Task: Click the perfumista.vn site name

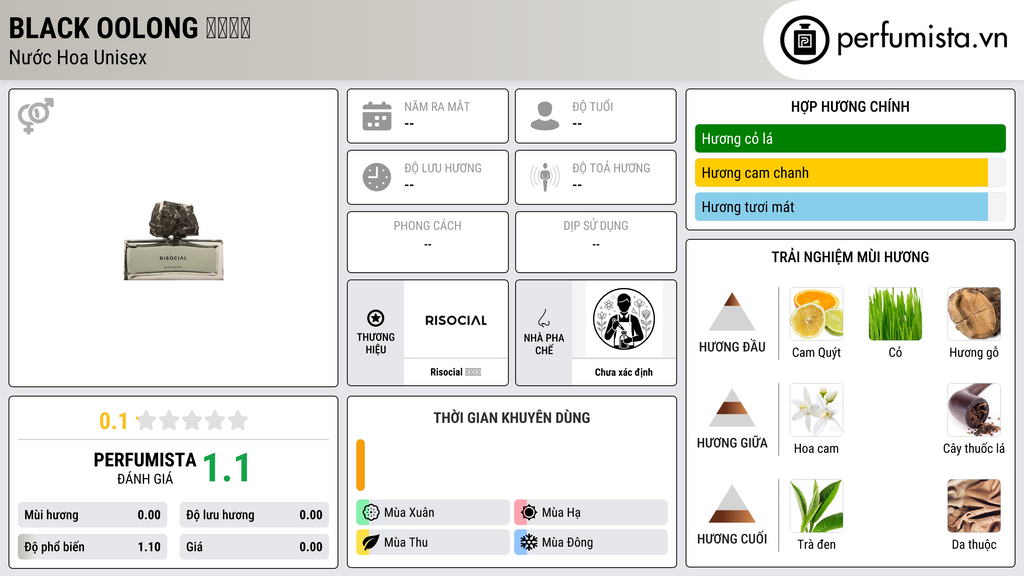Action: pyautogui.click(x=922, y=39)
